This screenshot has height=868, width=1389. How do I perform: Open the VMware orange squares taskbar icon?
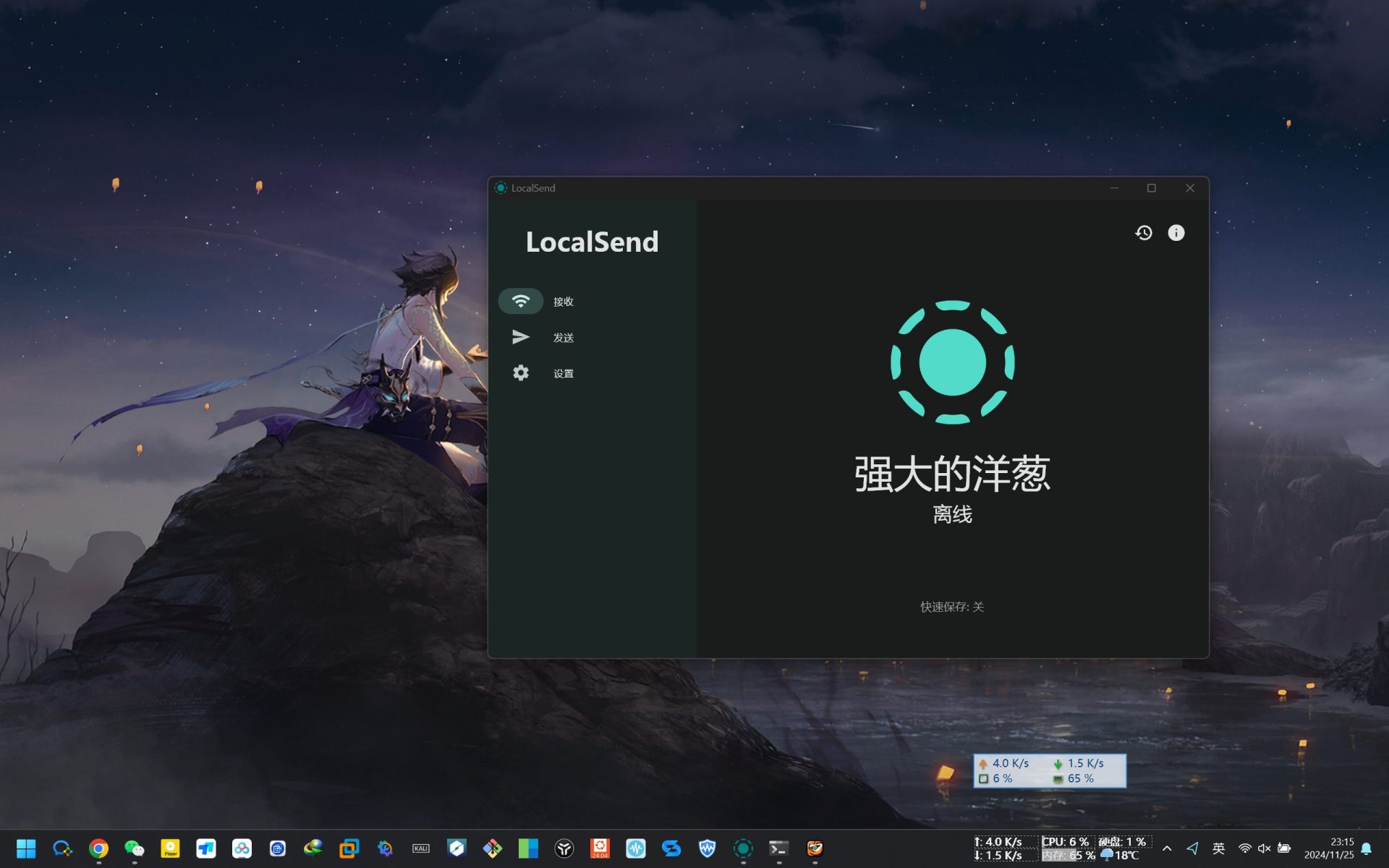point(349,848)
